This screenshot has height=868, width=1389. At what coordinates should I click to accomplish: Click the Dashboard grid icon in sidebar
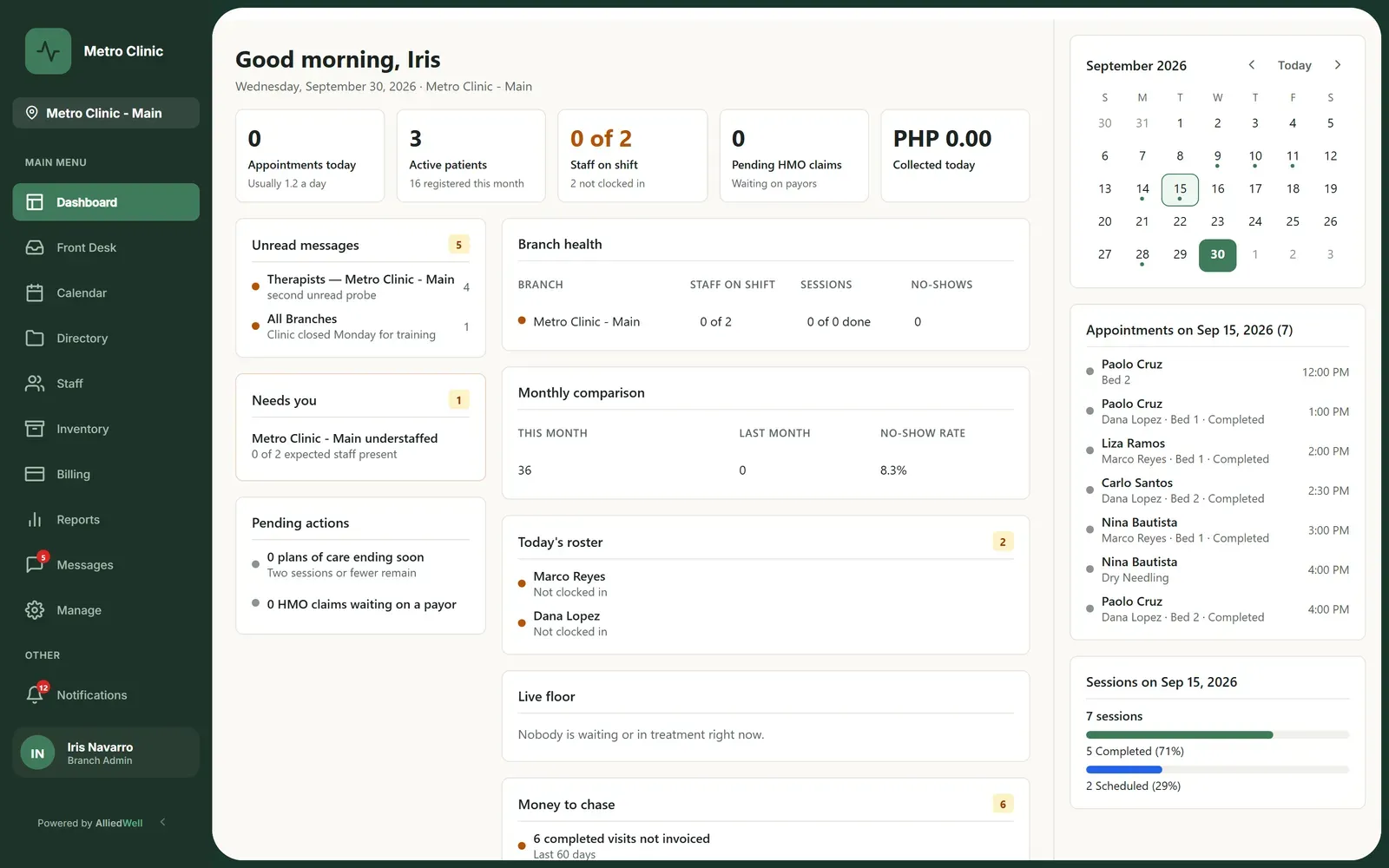point(35,202)
